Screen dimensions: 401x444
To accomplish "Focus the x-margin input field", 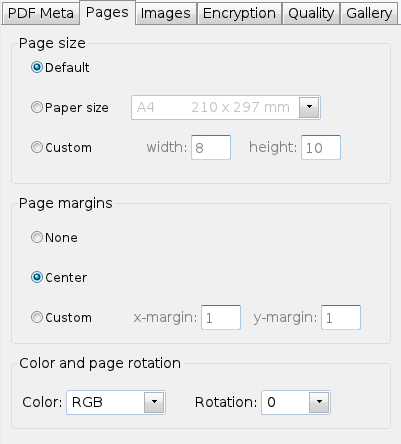I will (x=221, y=317).
